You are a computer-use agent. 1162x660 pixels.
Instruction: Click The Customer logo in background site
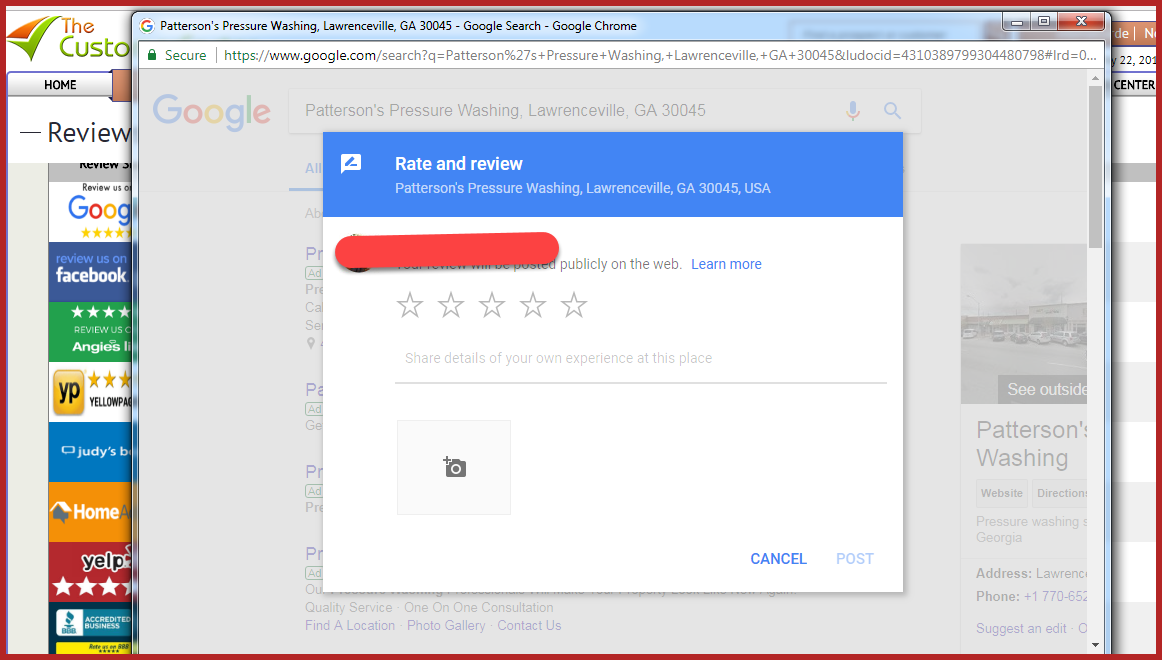coord(69,39)
